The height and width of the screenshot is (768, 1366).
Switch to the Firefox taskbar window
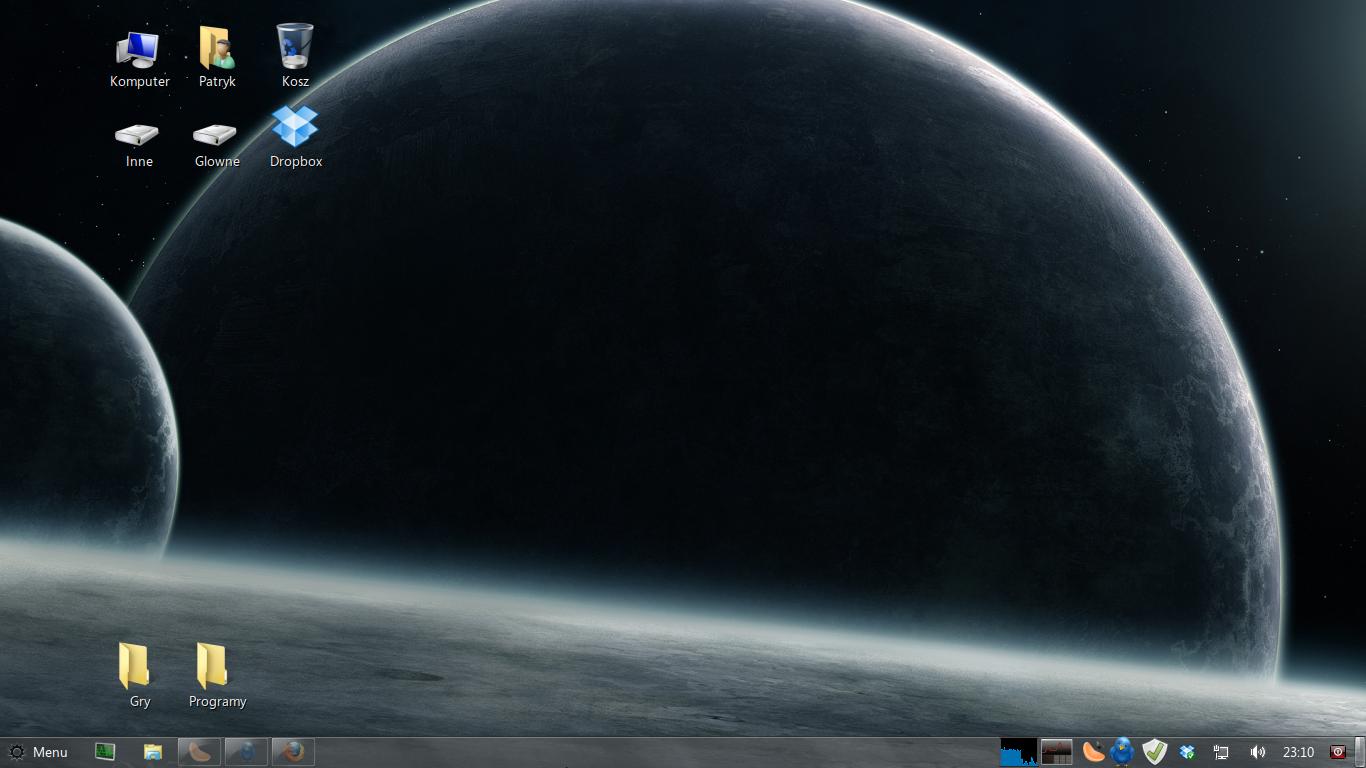tap(293, 752)
